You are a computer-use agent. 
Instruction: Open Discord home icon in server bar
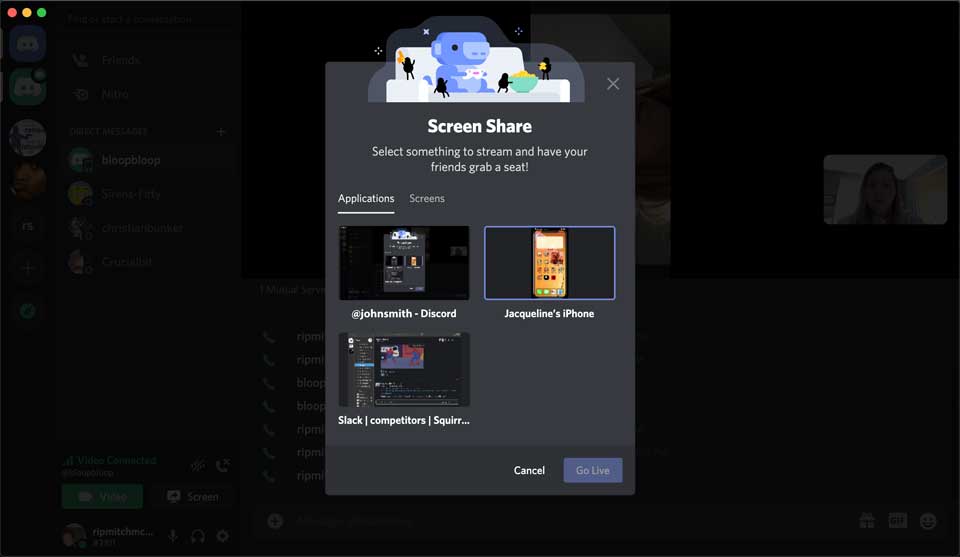[x=28, y=43]
